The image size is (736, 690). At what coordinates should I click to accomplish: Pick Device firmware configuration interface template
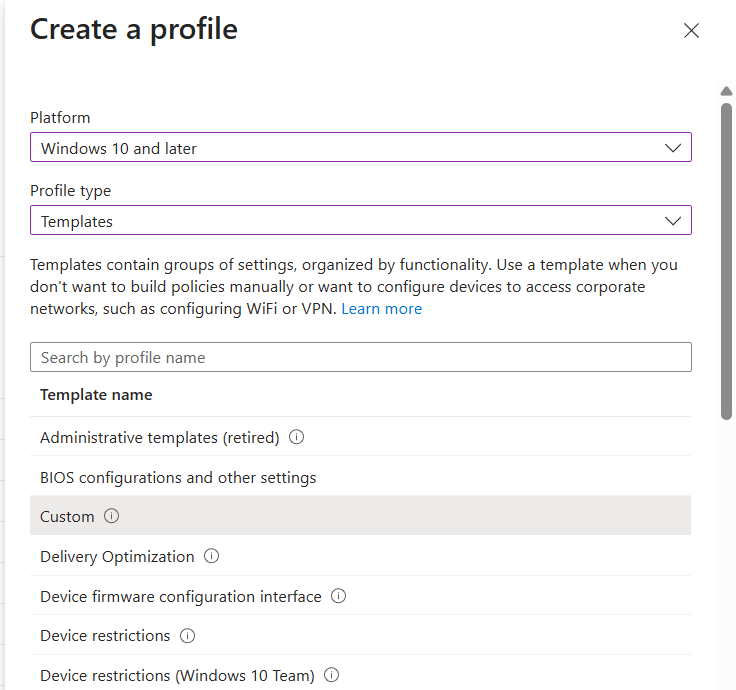point(181,596)
